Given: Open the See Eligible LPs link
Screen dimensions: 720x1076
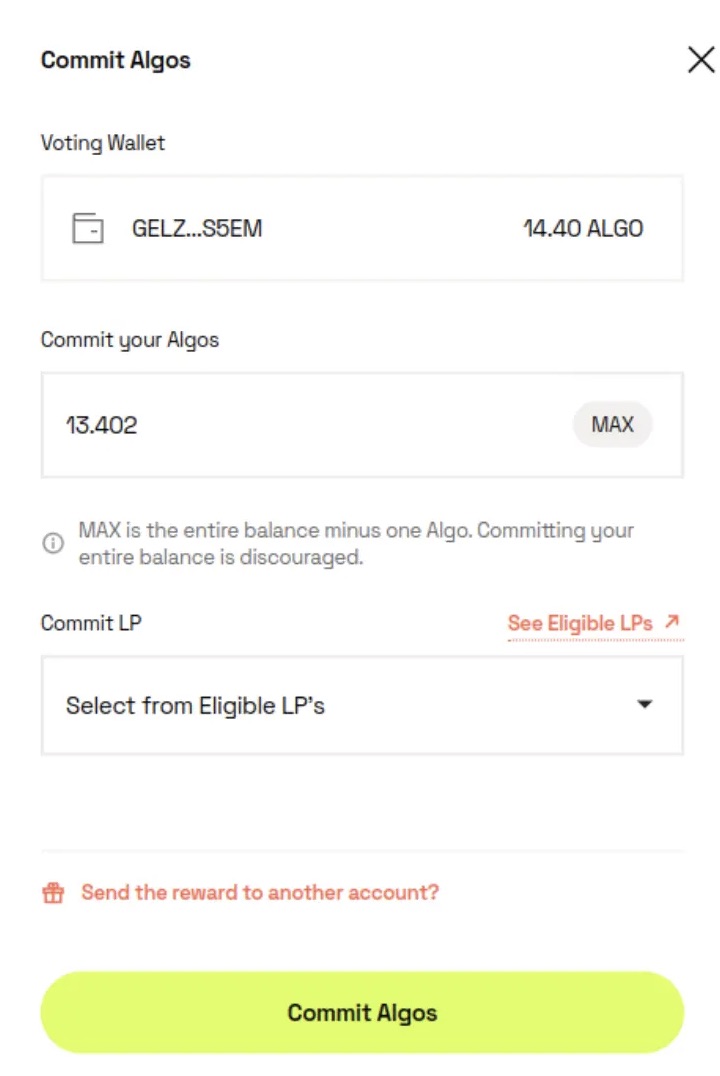Looking at the screenshot, I should coord(580,622).
